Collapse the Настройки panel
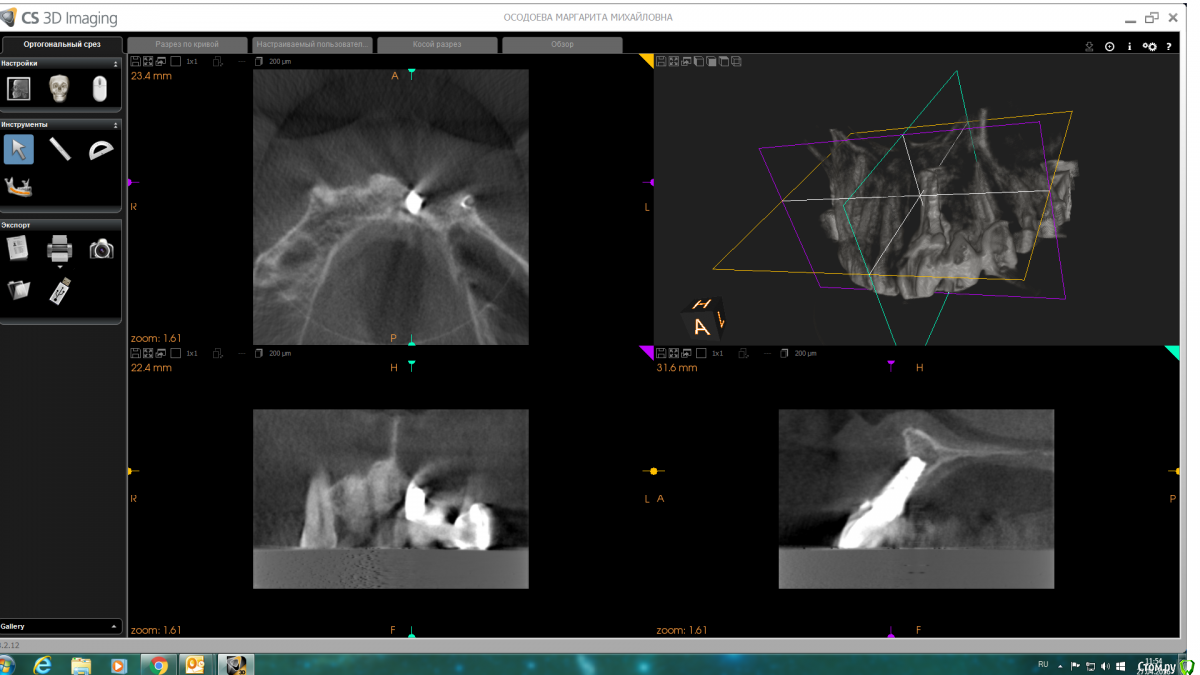1200x675 pixels. pyautogui.click(x=116, y=63)
